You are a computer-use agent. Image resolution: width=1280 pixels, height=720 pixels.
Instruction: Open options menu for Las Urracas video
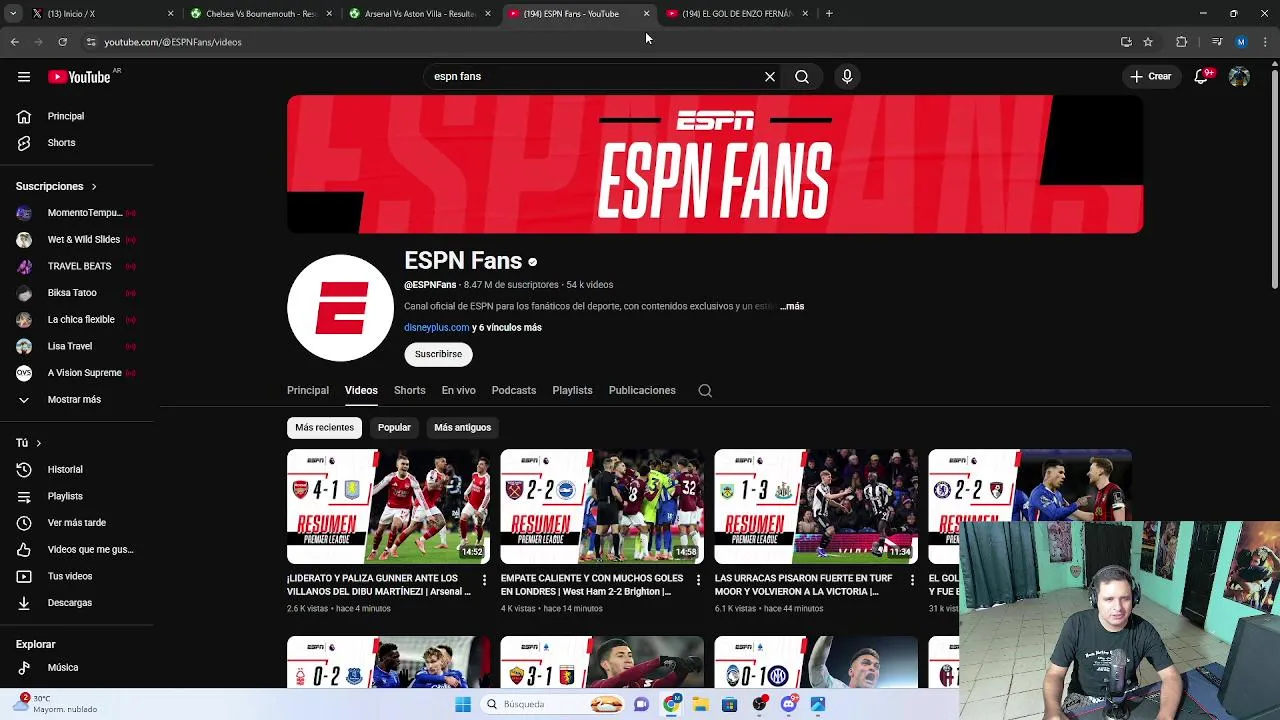(x=912, y=580)
